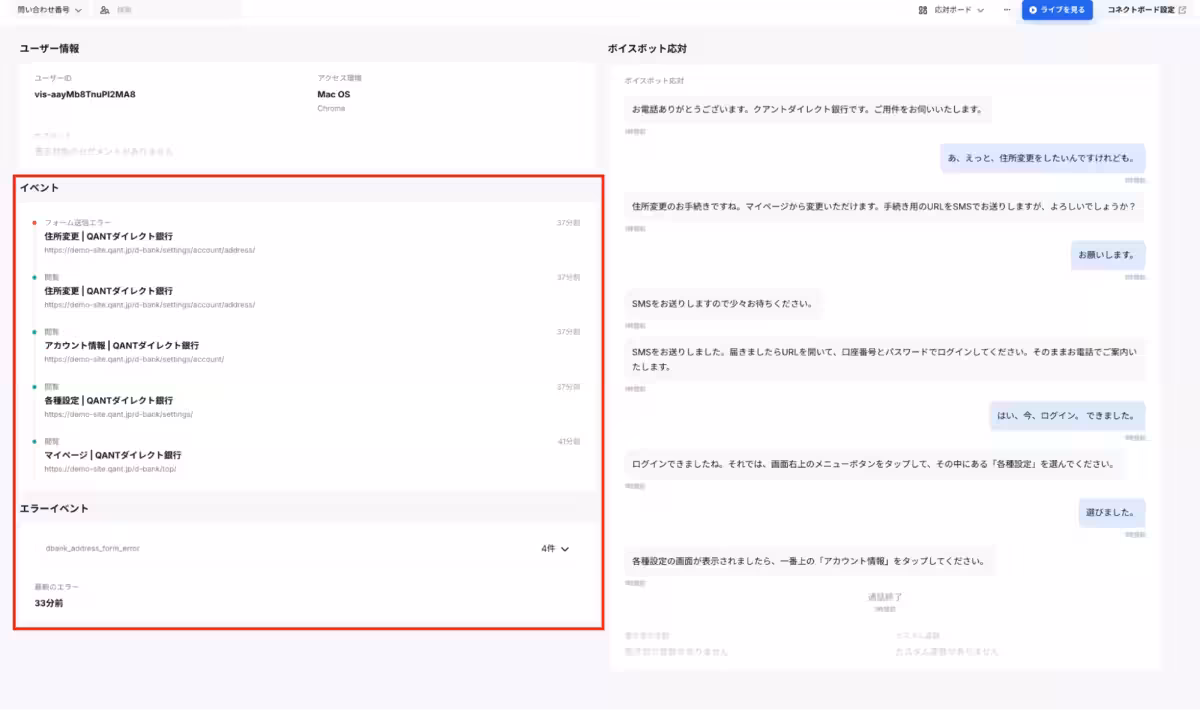Click external-link icon beside コネクトボード設定

pyautogui.click(x=1182, y=10)
